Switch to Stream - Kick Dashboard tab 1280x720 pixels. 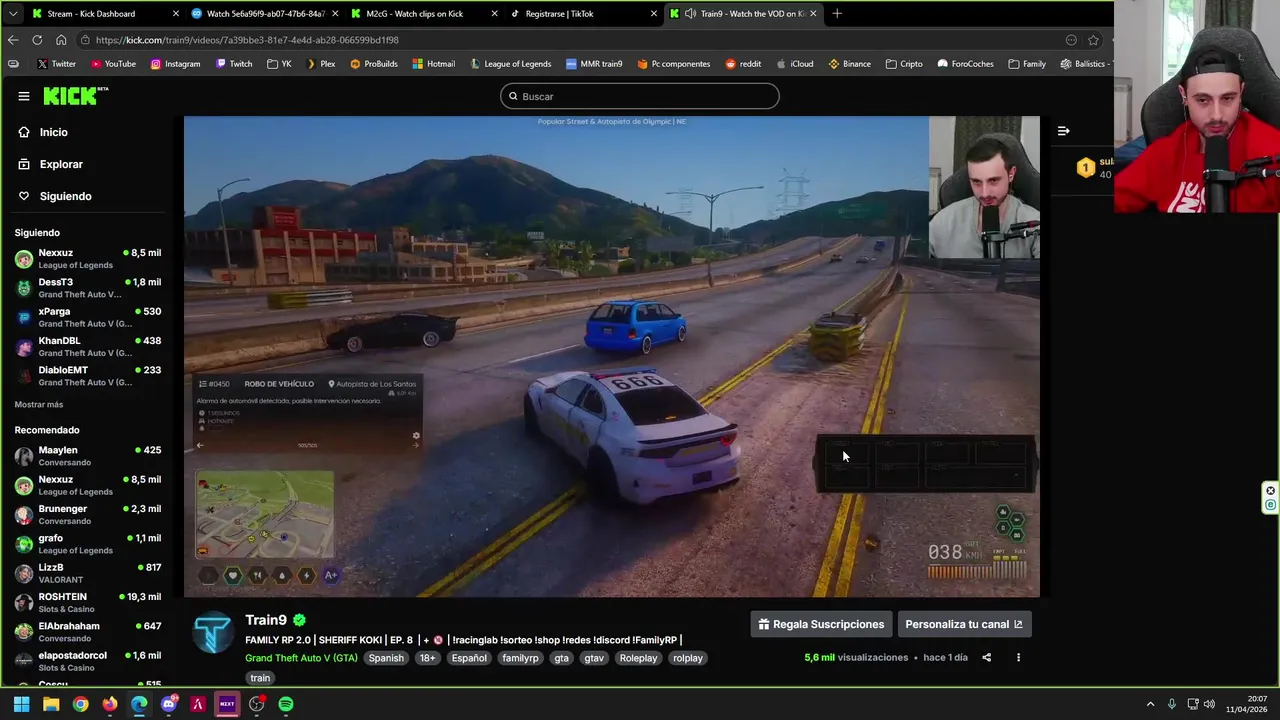click(105, 14)
